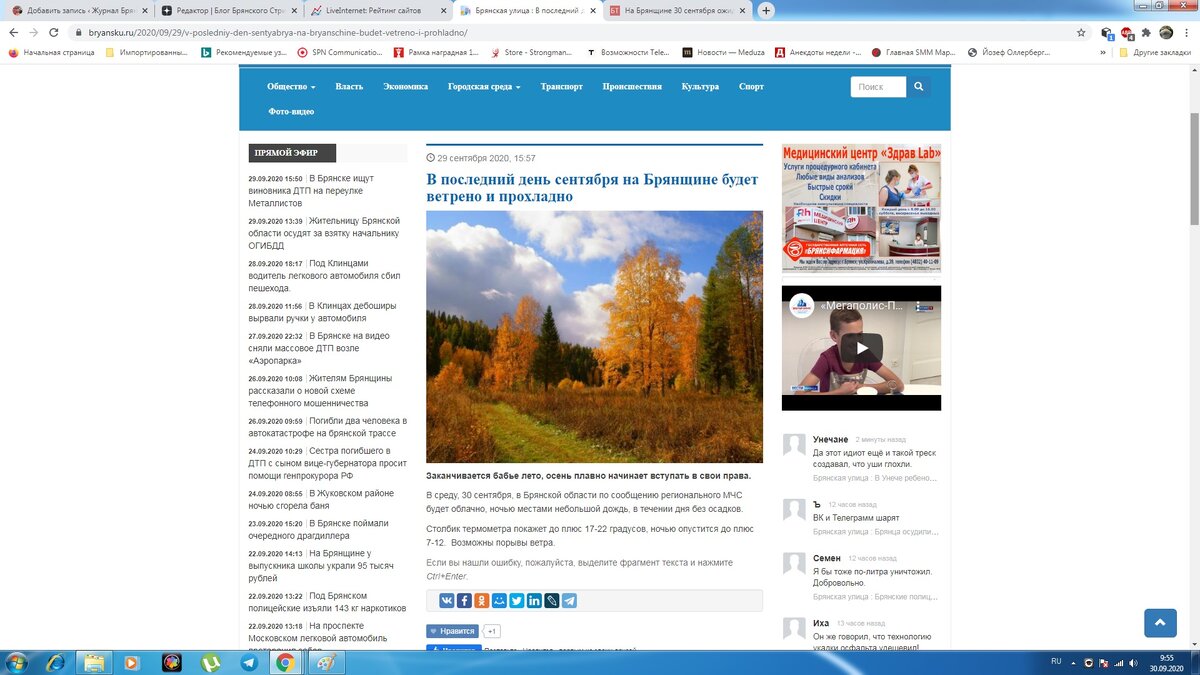Open Культура section
Viewport: 1200px width, 675px height.
(x=700, y=87)
